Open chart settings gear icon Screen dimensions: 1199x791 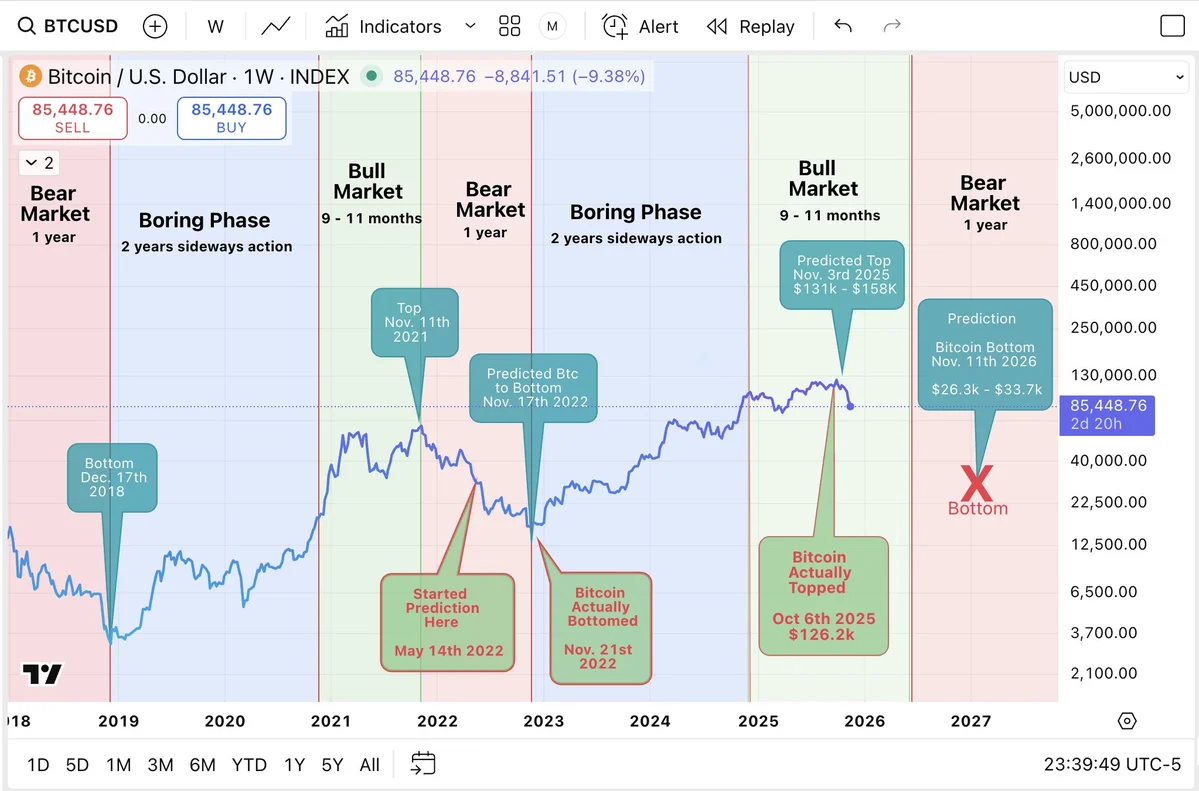[1127, 721]
